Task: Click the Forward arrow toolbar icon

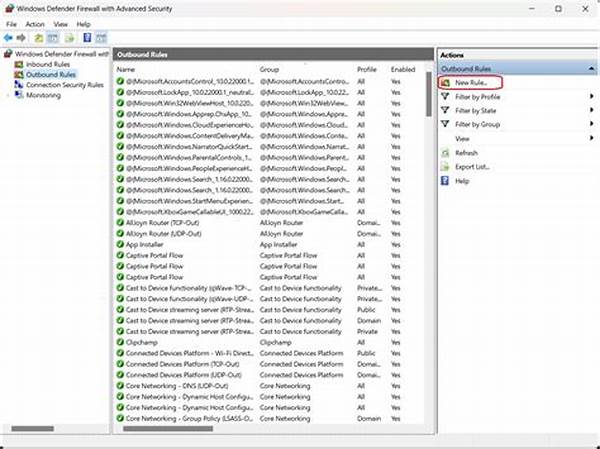Action: point(21,38)
